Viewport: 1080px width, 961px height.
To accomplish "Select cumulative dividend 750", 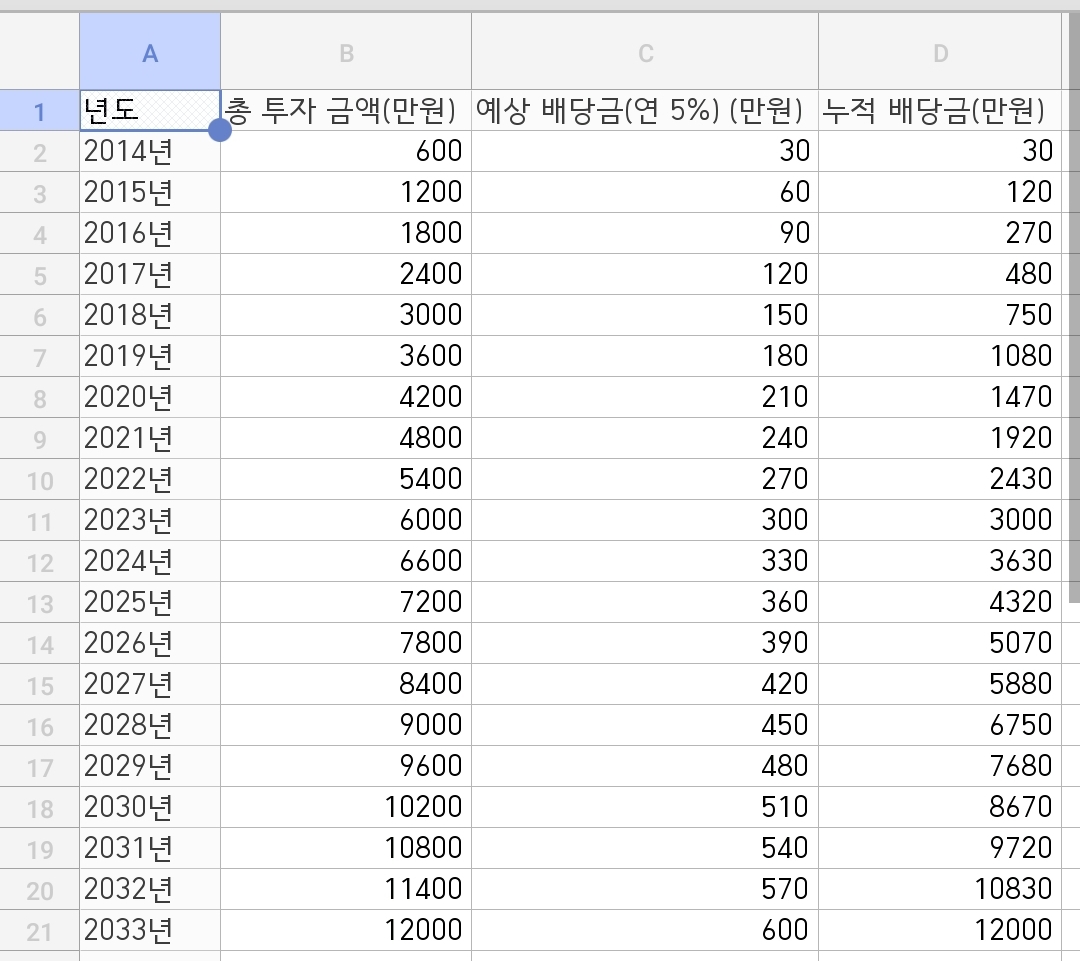I will point(940,316).
